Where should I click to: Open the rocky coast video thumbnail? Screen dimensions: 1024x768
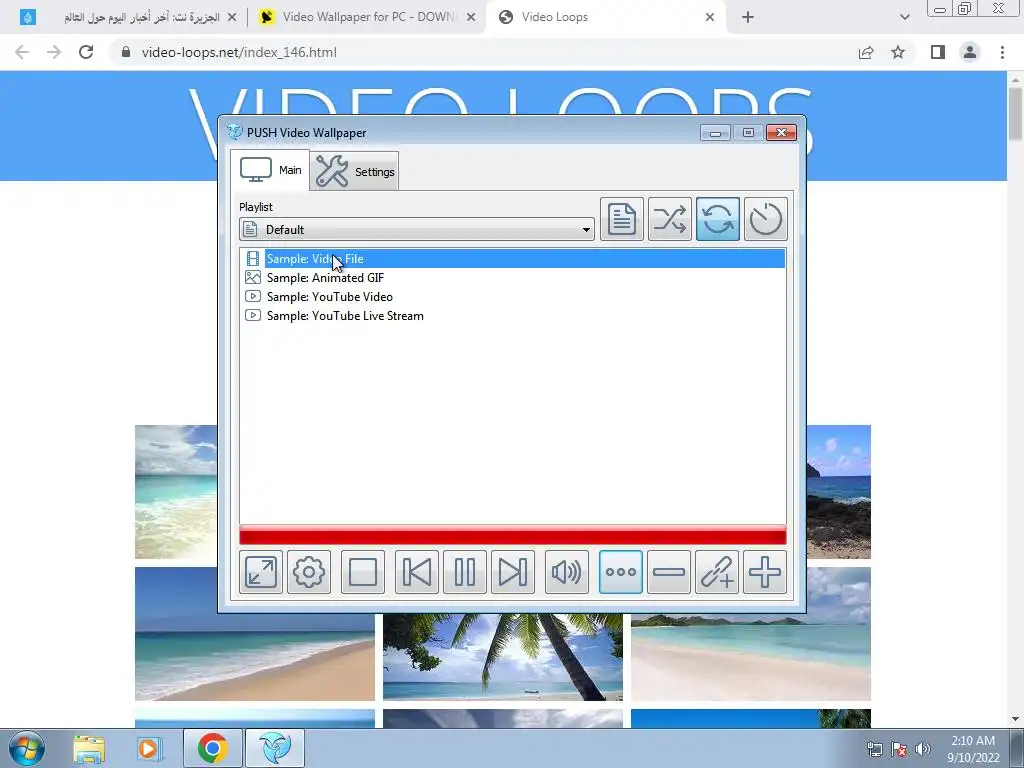[x=839, y=492]
